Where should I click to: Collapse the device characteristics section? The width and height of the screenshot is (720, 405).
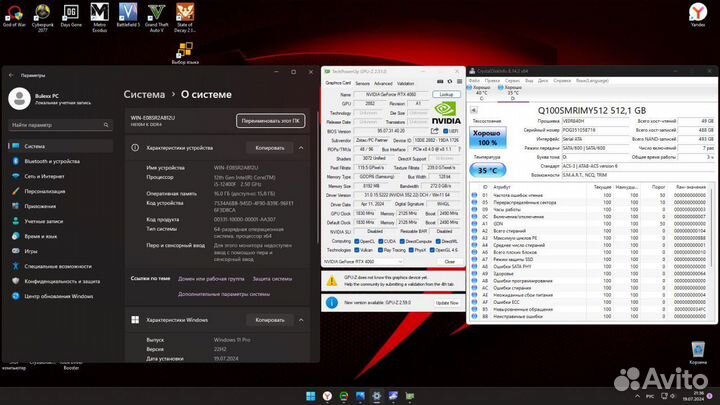pos(301,148)
